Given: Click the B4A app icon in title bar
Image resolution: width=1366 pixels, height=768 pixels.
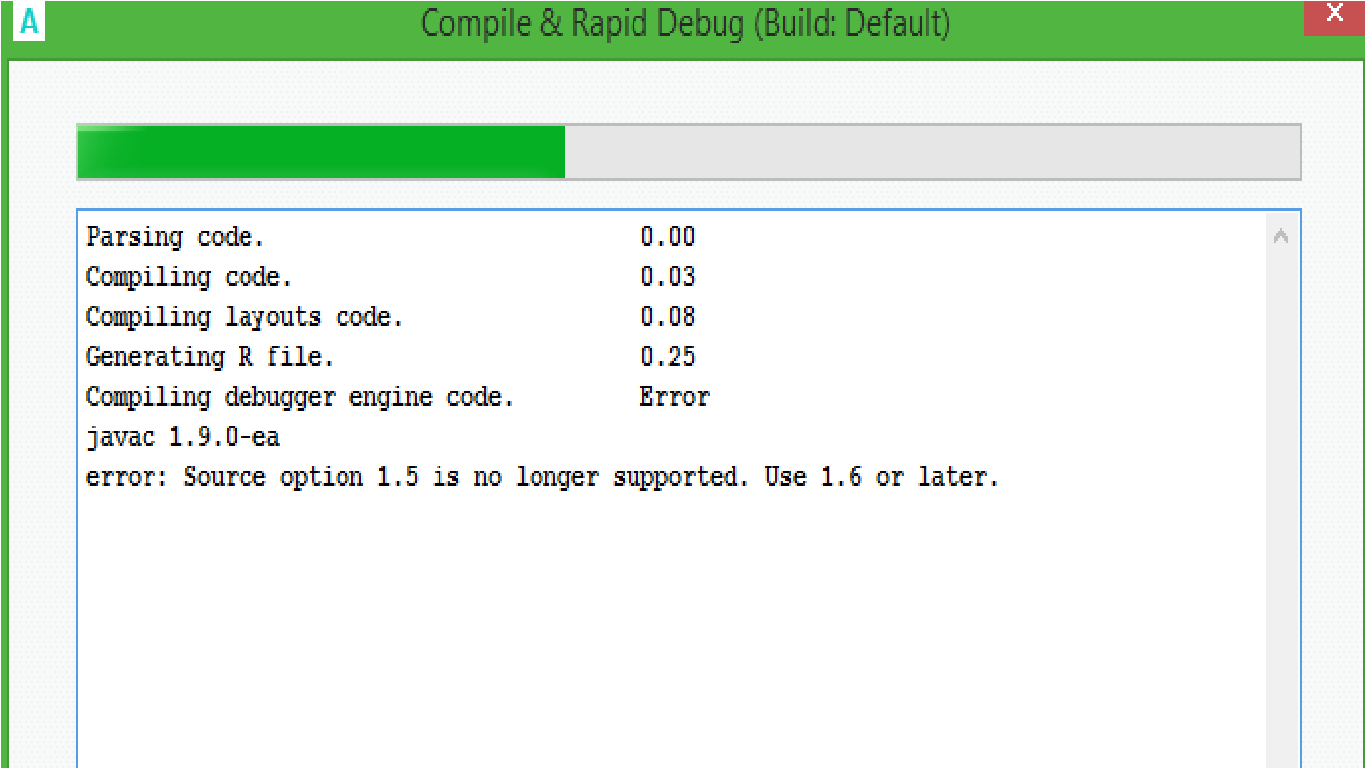Looking at the screenshot, I should pyautogui.click(x=30, y=22).
